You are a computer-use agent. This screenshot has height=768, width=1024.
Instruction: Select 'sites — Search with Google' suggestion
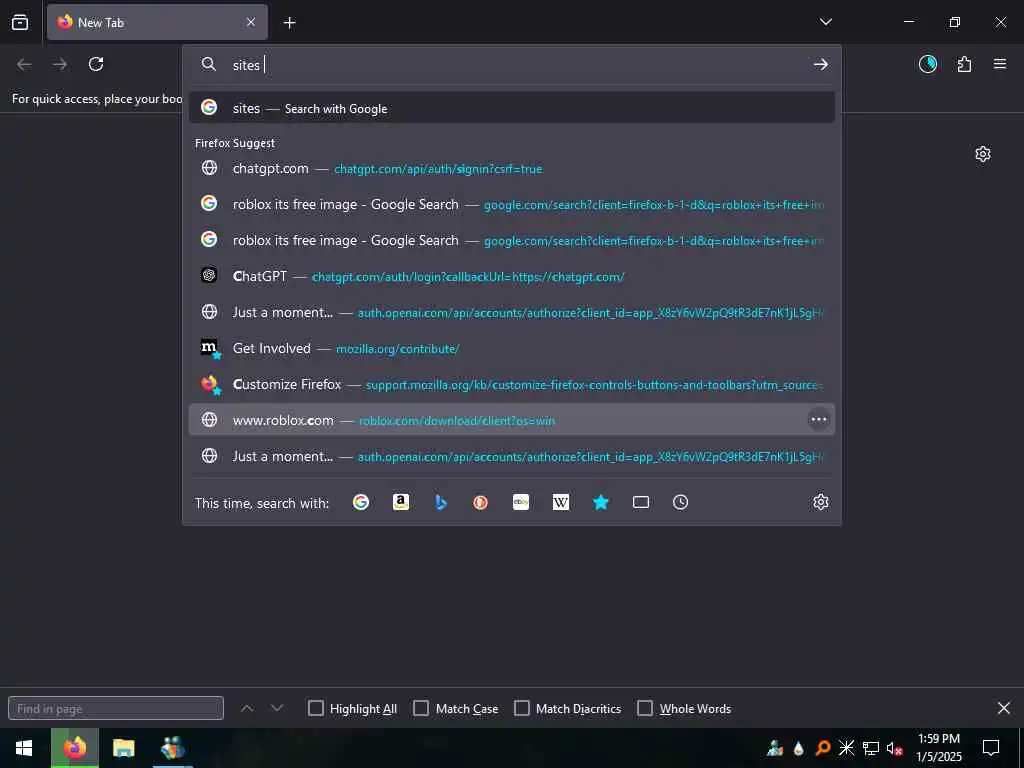coord(511,108)
